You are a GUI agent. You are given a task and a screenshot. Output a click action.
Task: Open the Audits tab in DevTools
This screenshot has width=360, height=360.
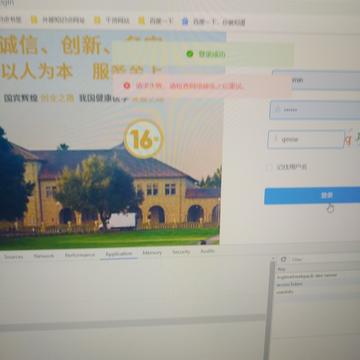[x=208, y=251]
